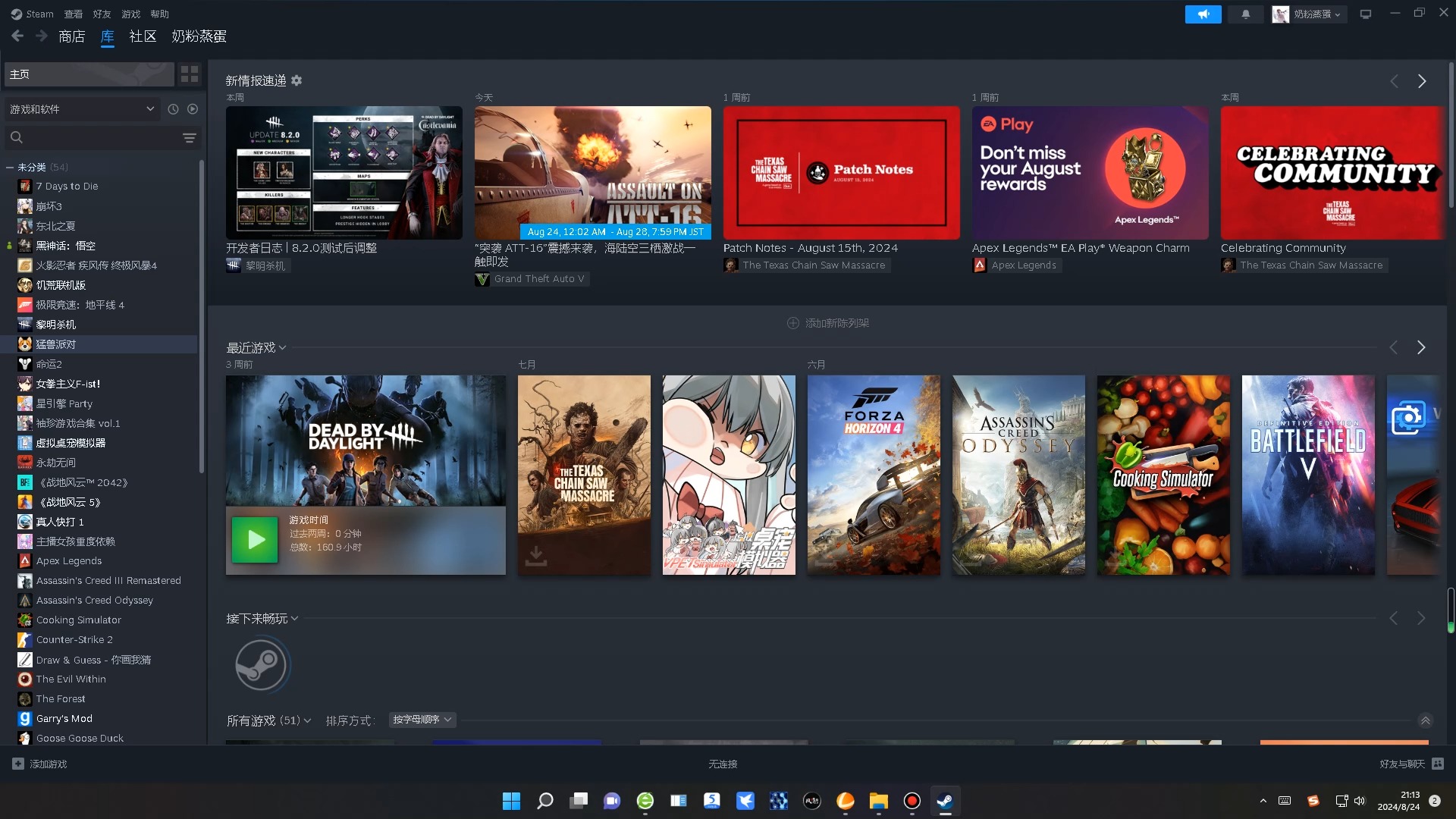Open Windows Start menu

click(511, 801)
